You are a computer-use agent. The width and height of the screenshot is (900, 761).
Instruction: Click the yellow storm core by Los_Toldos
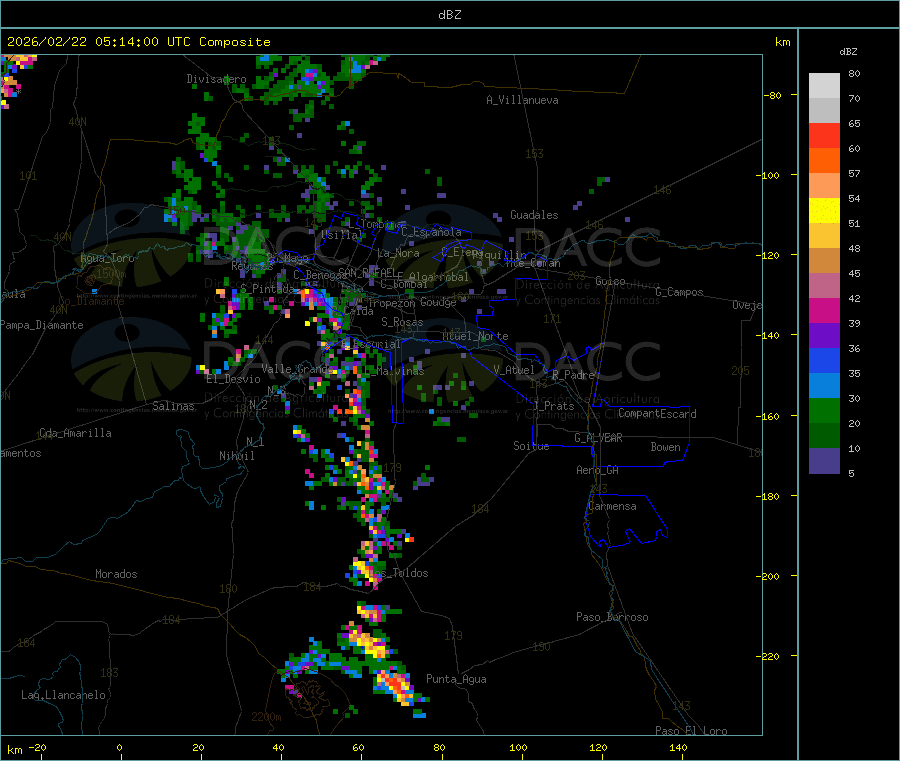tap(362, 569)
